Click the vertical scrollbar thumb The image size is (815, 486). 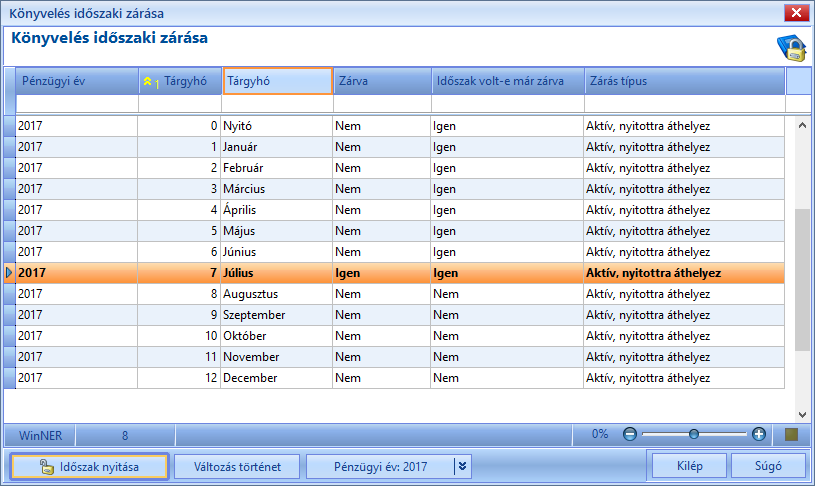point(802,280)
